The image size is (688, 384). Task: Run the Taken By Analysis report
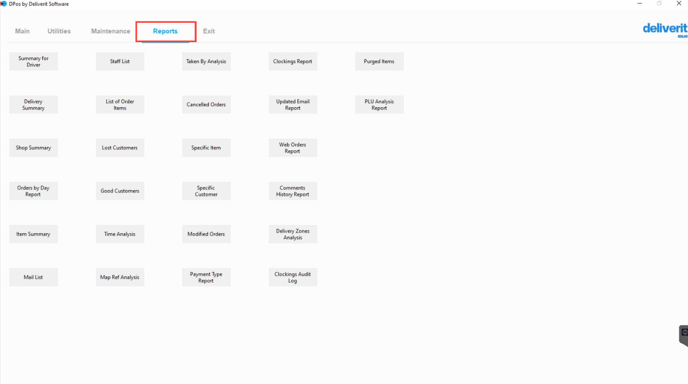click(206, 61)
